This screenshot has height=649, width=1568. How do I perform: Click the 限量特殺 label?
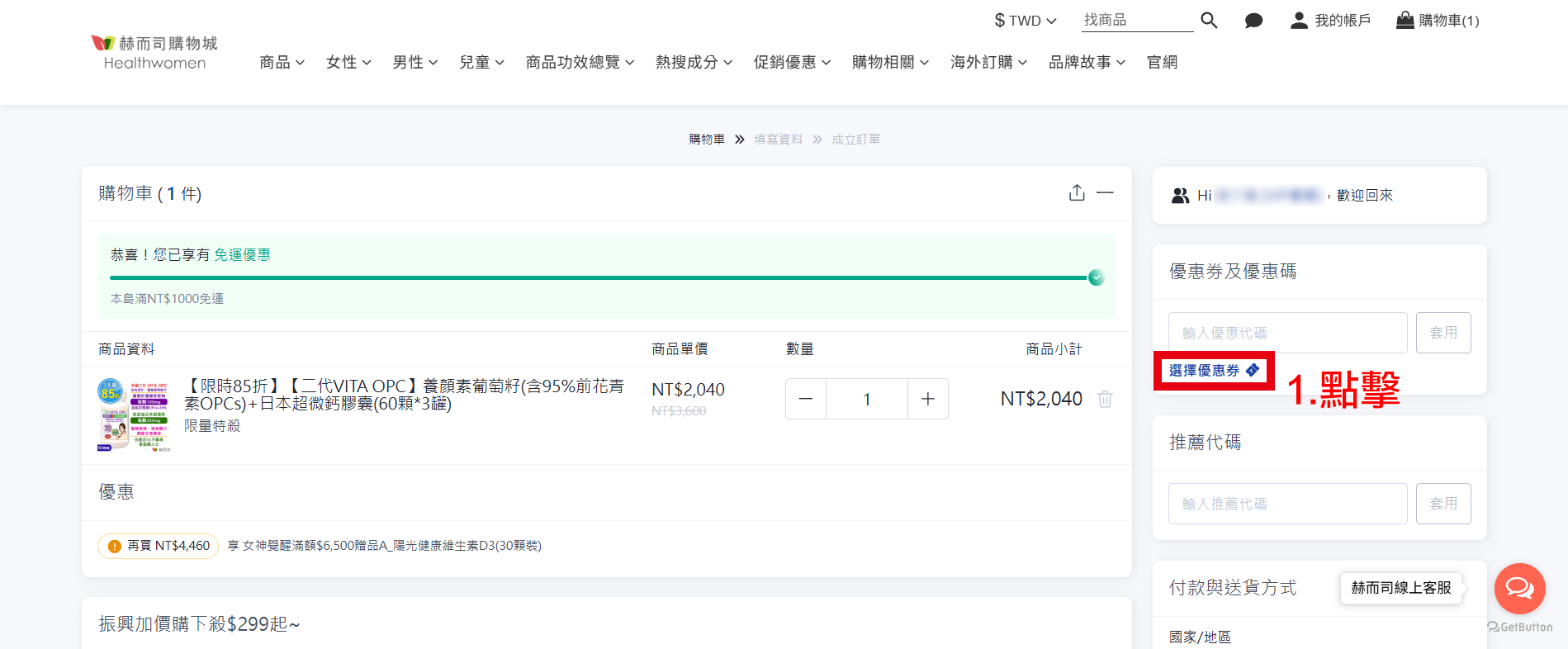(212, 426)
